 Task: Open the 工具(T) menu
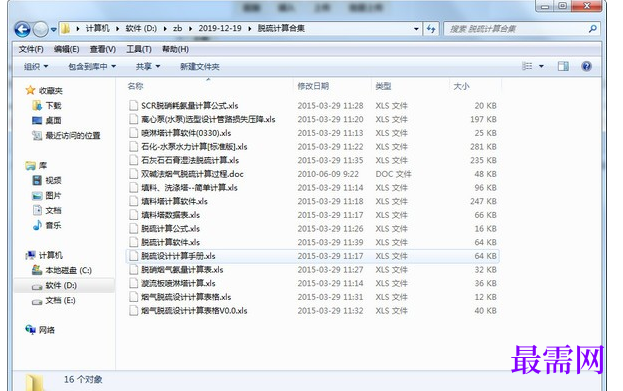[139, 49]
